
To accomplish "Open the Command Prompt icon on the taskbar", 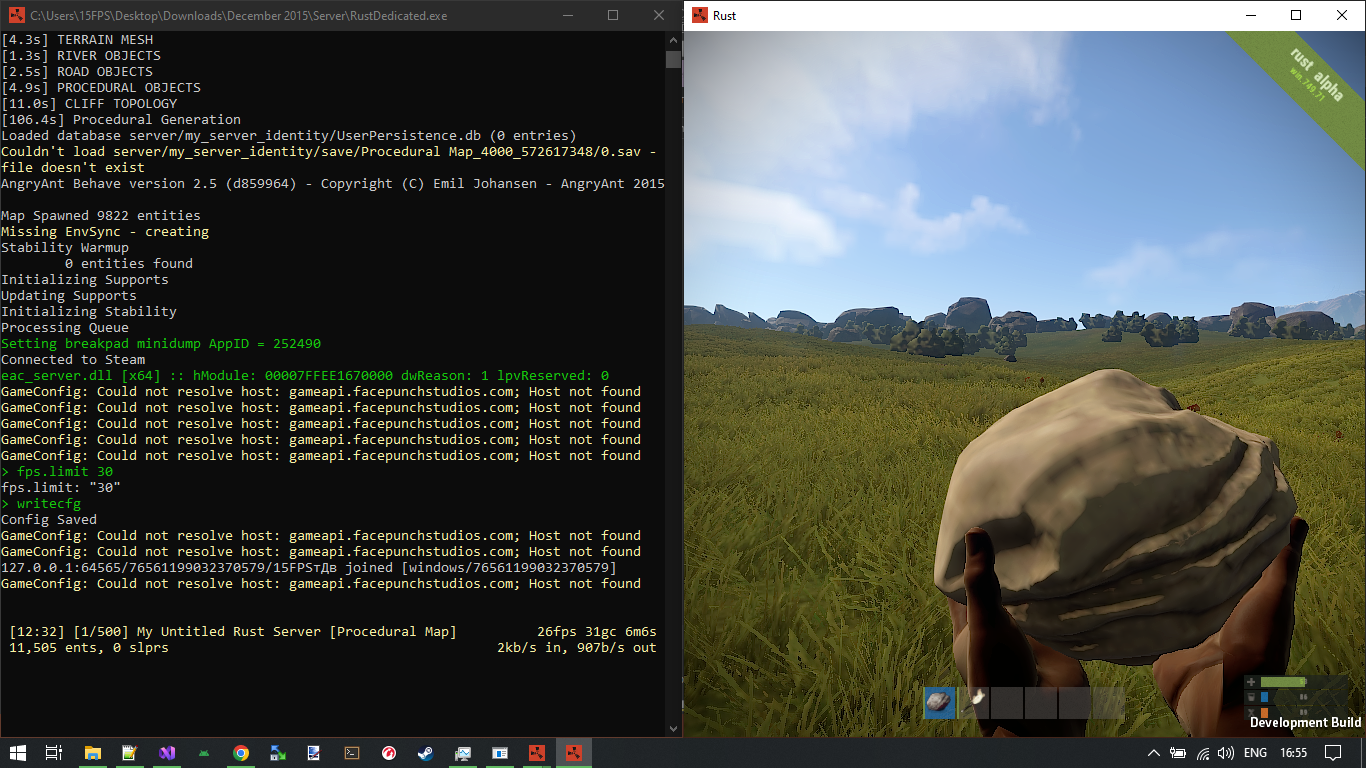I will tap(352, 753).
